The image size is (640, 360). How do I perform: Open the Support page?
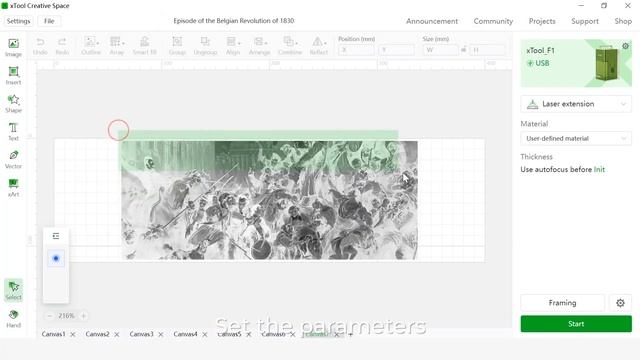pyautogui.click(x=585, y=21)
